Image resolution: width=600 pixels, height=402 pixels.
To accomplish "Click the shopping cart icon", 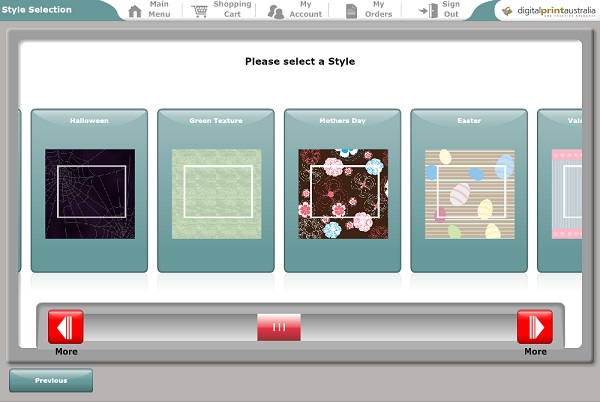I will [x=199, y=11].
